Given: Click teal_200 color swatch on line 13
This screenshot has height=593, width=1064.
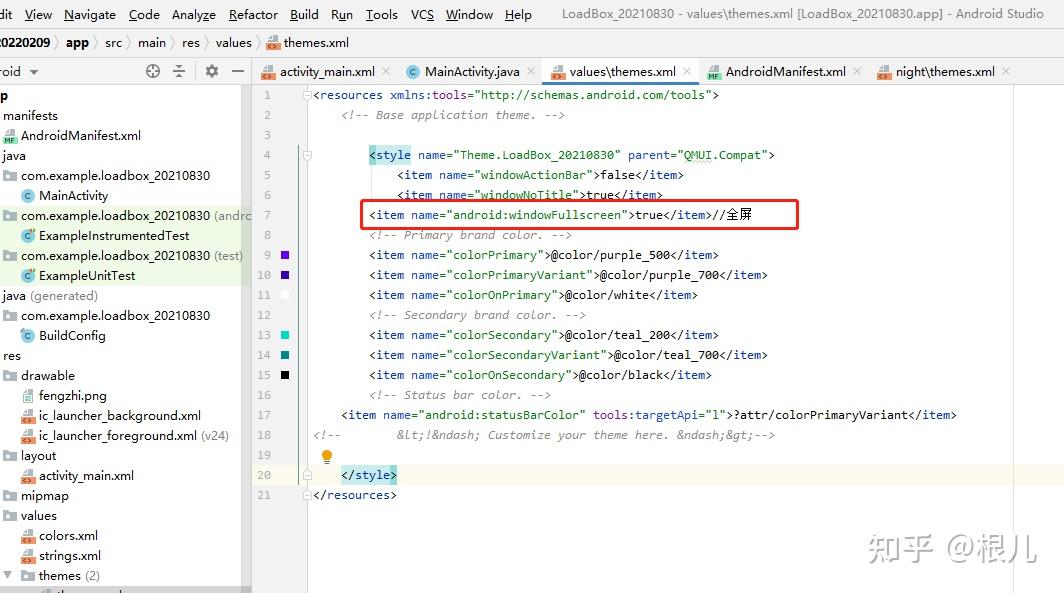Looking at the screenshot, I should click(285, 335).
